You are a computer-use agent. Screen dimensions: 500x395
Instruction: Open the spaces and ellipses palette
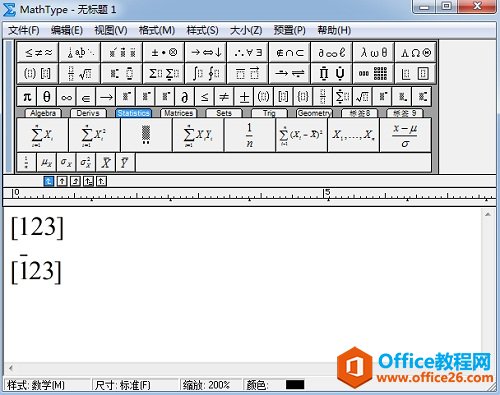[80, 52]
